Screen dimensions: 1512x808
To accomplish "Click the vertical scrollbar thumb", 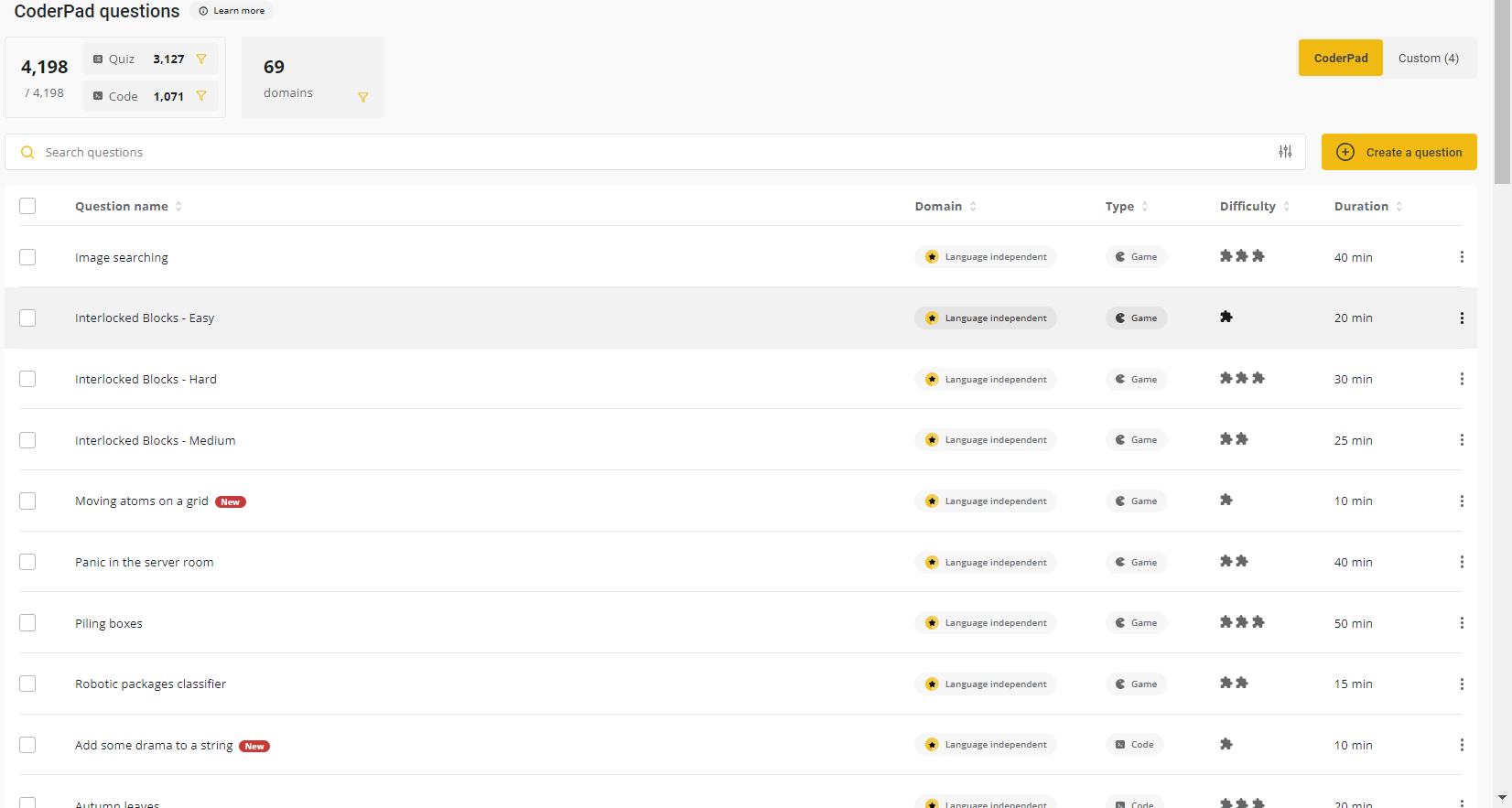I will tap(1502, 92).
